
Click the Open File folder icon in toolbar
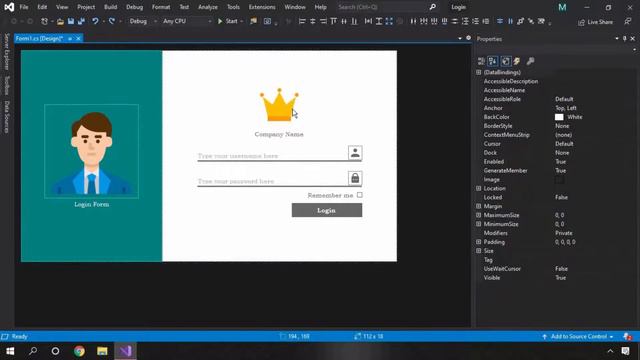pos(60,21)
